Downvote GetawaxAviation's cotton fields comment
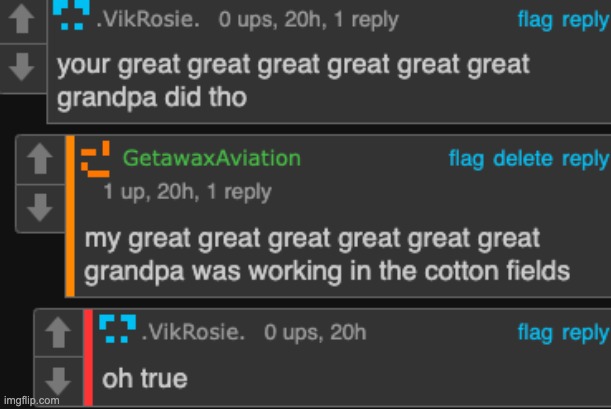611x409 pixels. (40, 209)
